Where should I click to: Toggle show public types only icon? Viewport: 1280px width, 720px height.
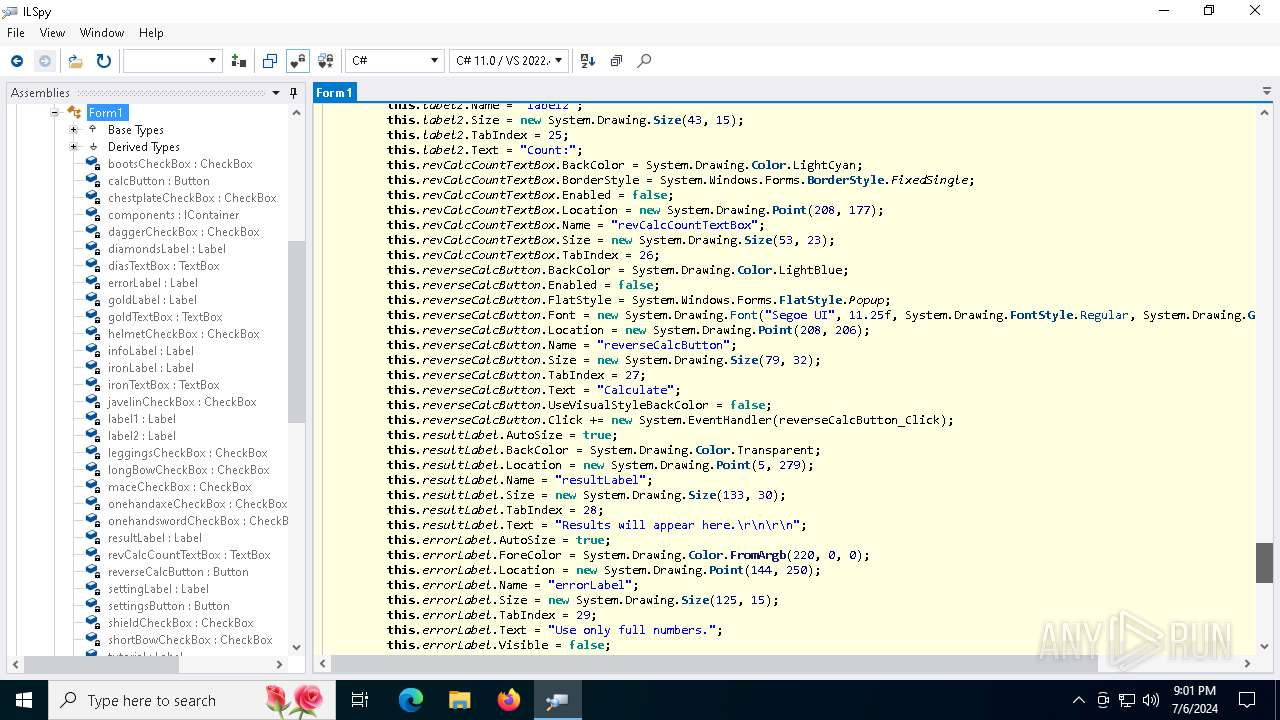coord(270,61)
